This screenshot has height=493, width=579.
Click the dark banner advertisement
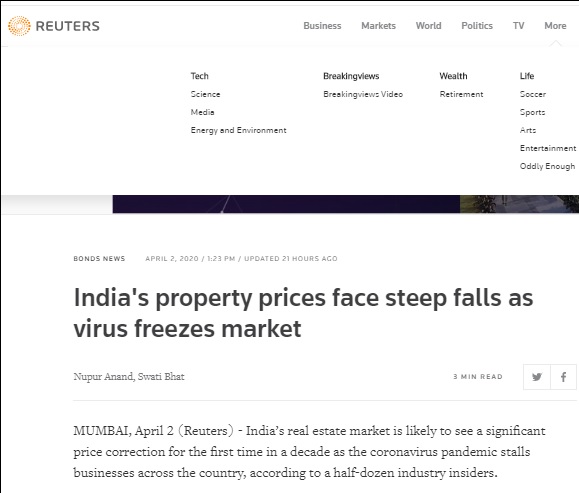(x=286, y=204)
